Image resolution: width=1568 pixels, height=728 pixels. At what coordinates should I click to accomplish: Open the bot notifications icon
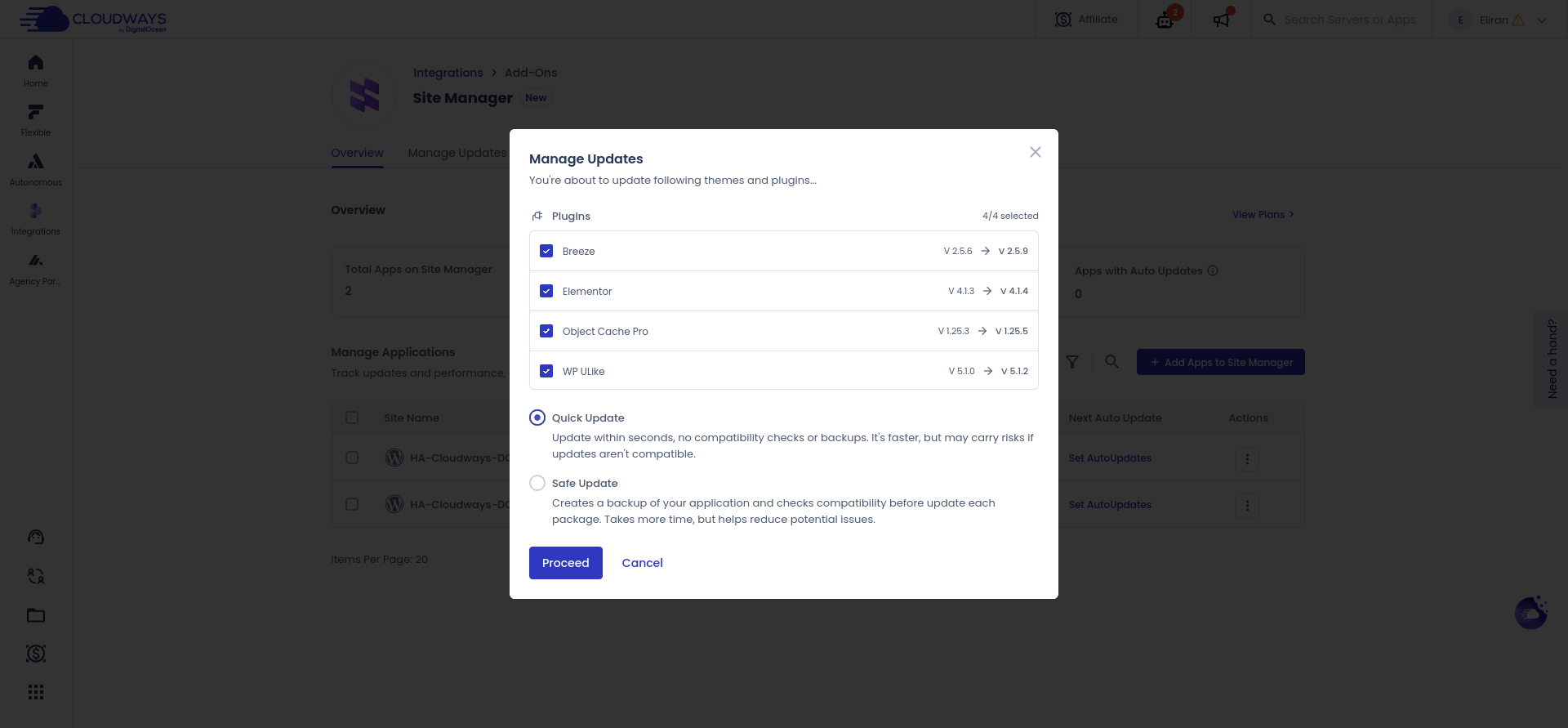1165,20
